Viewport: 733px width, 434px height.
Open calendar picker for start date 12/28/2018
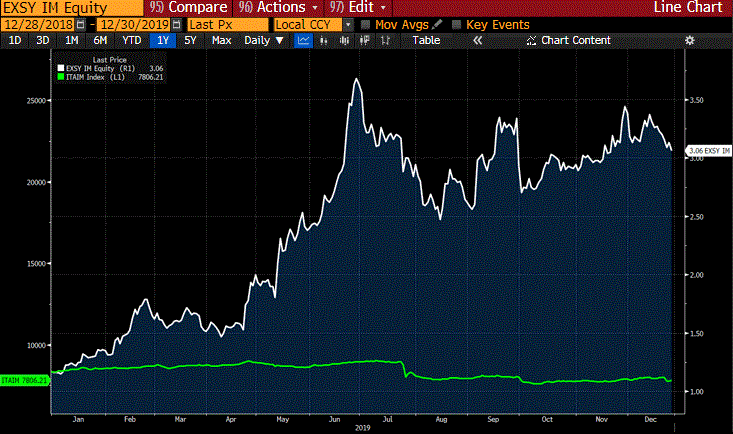coord(80,25)
